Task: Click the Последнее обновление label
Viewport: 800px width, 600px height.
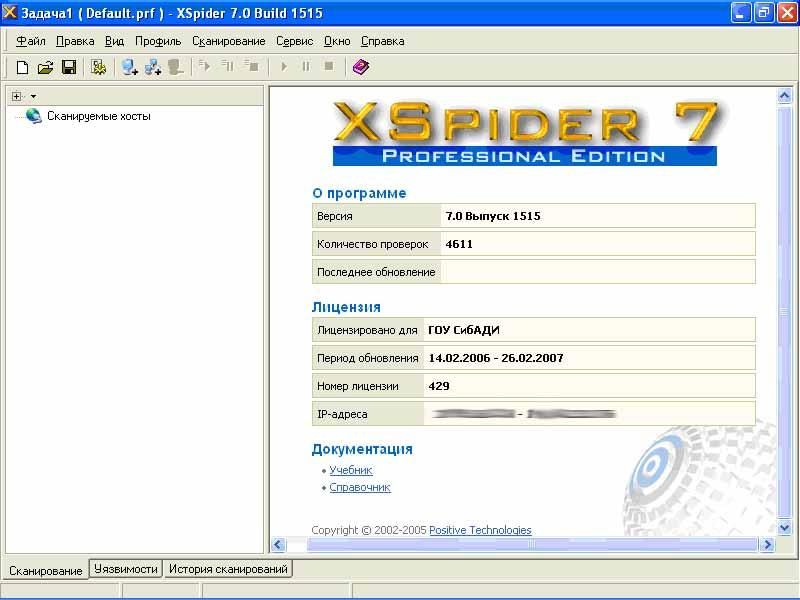Action: click(x=376, y=272)
